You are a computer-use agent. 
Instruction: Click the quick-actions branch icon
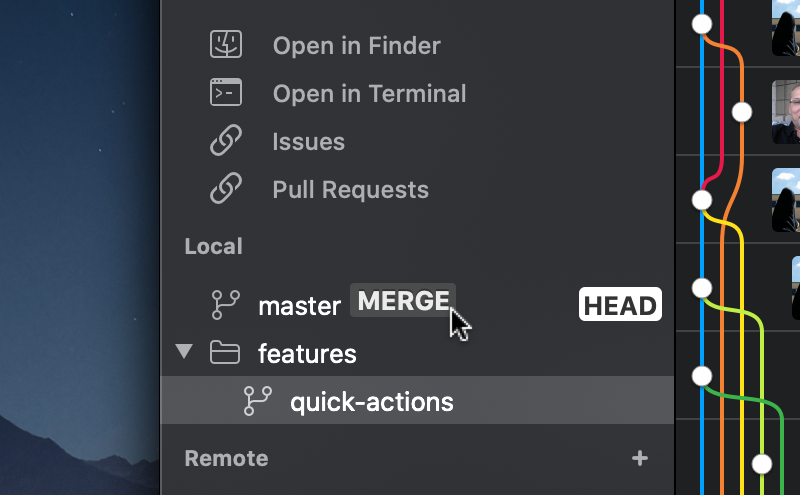tap(258, 402)
